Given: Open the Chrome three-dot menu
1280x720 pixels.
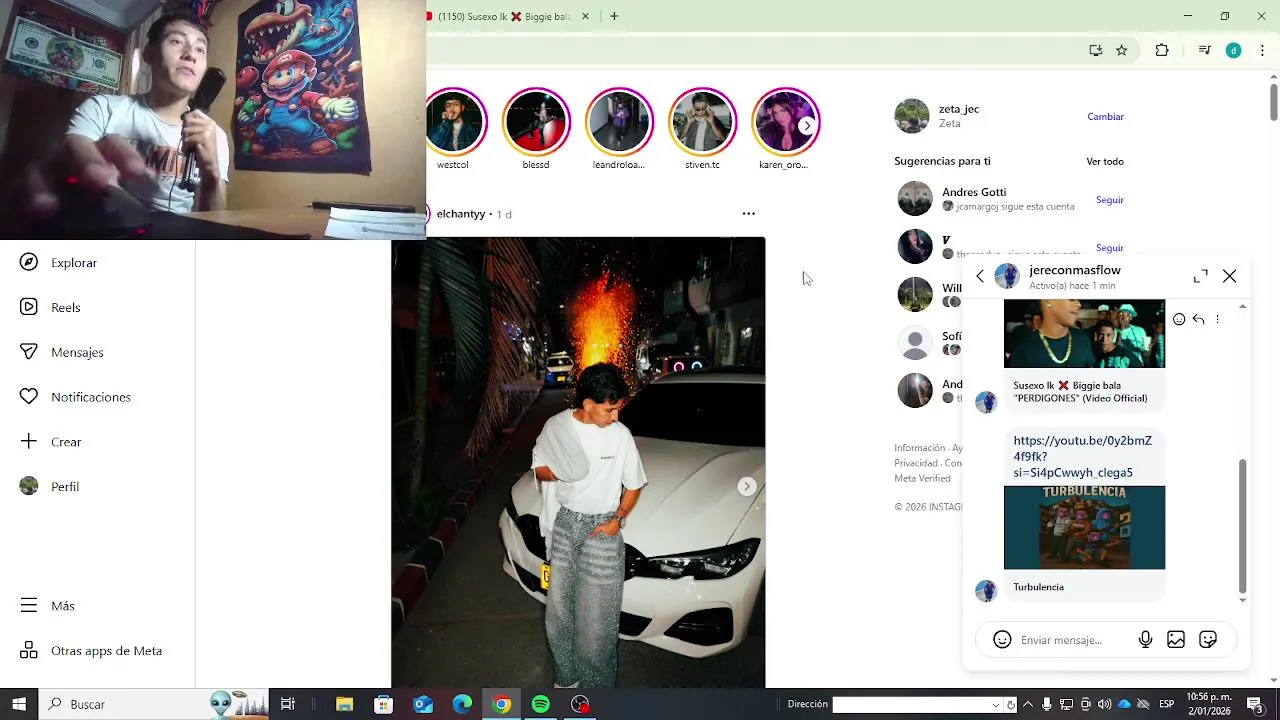Looking at the screenshot, I should pos(1262,50).
